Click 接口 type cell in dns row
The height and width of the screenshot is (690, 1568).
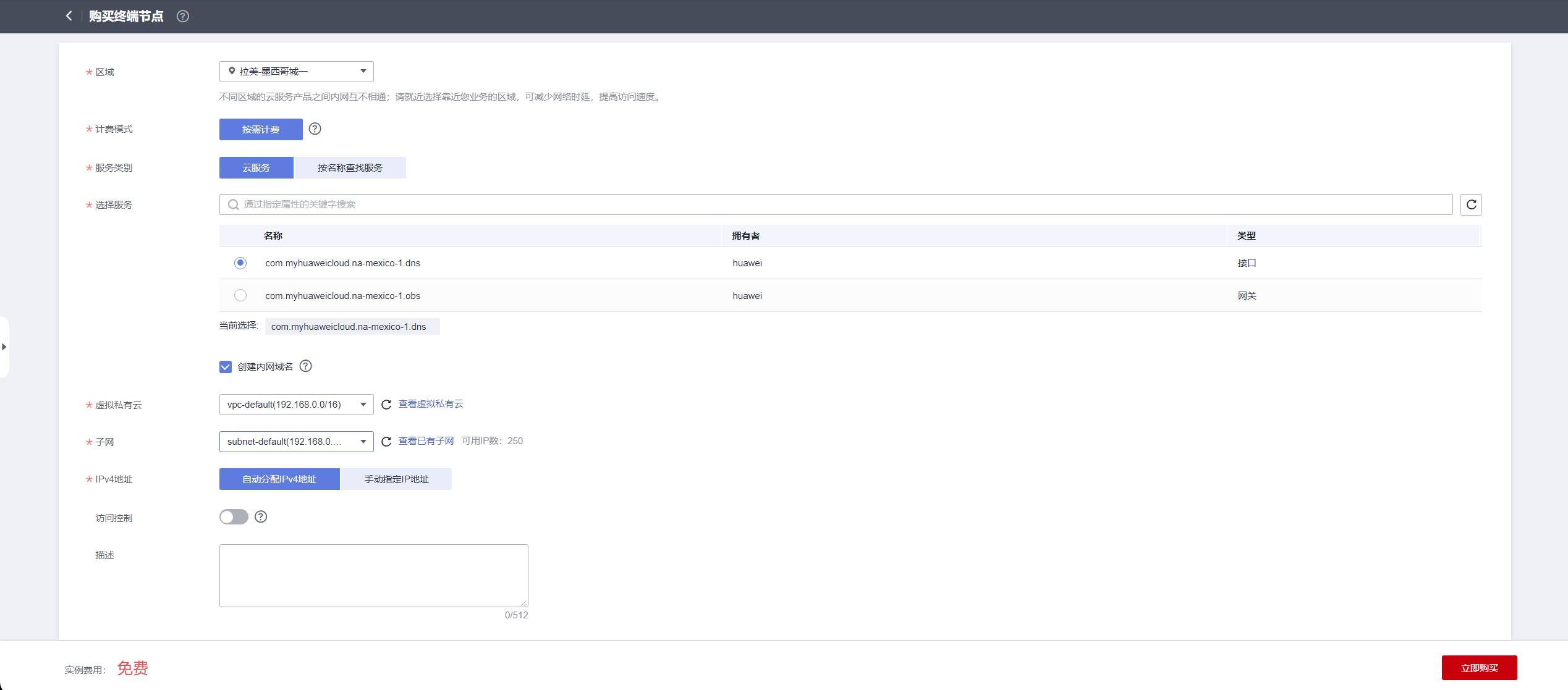1247,263
